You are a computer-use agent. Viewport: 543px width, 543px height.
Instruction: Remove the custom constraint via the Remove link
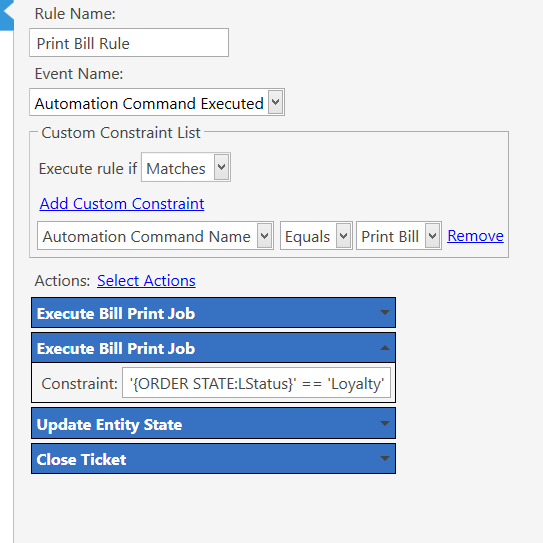point(475,236)
